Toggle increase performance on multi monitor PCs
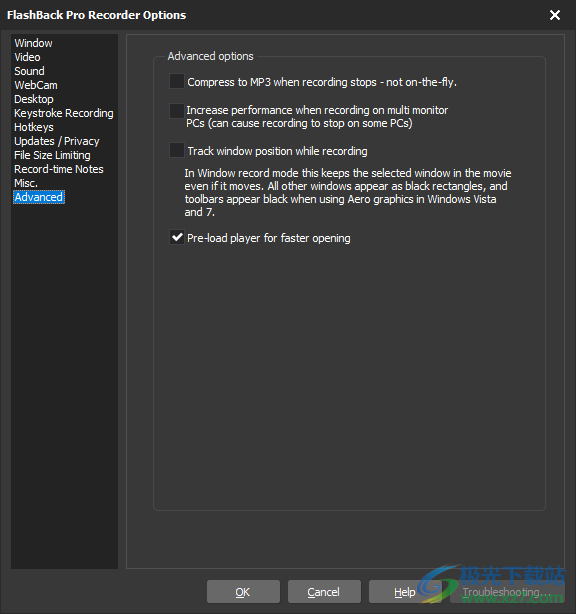 pyautogui.click(x=177, y=111)
